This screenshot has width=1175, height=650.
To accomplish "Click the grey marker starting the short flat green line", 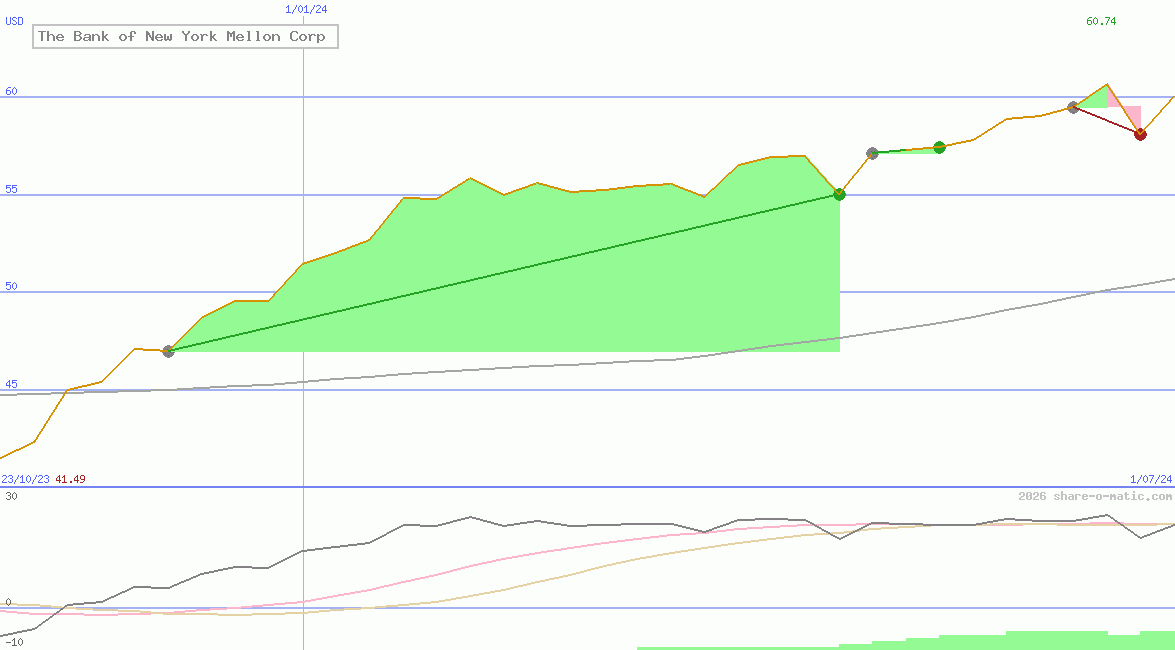I will 872,153.
